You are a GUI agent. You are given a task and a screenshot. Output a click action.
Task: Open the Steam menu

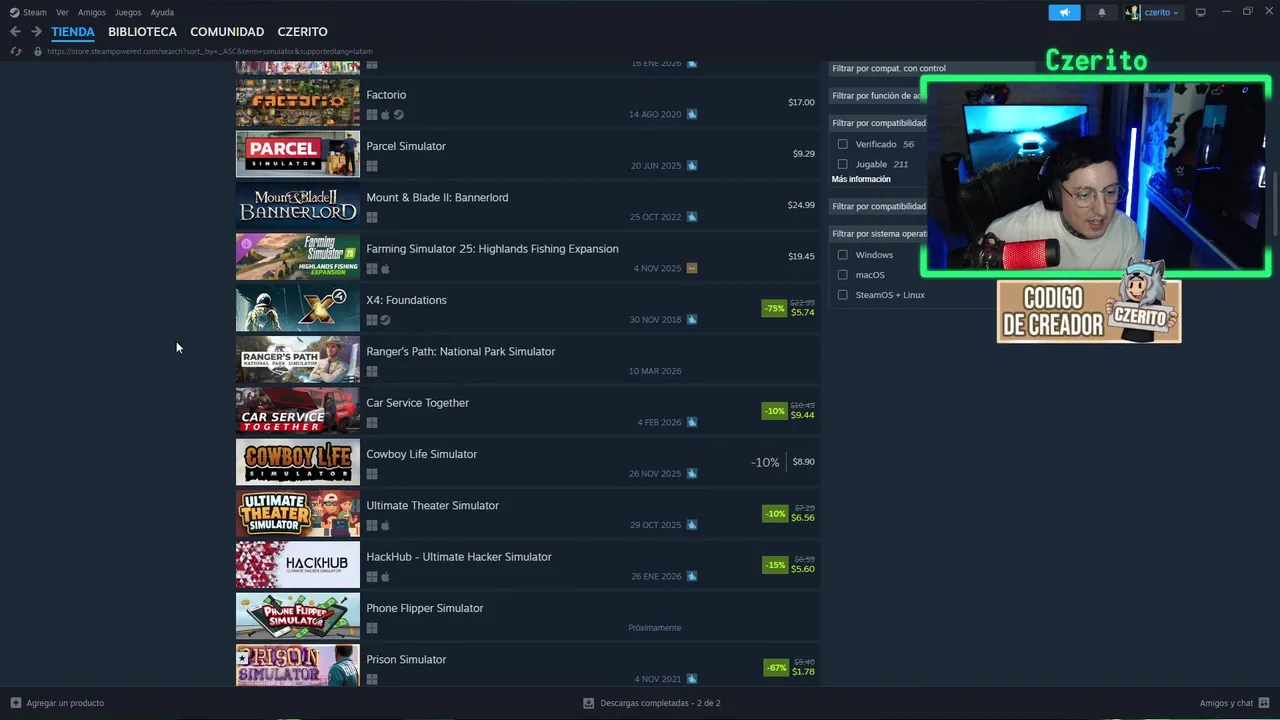pyautogui.click(x=35, y=12)
